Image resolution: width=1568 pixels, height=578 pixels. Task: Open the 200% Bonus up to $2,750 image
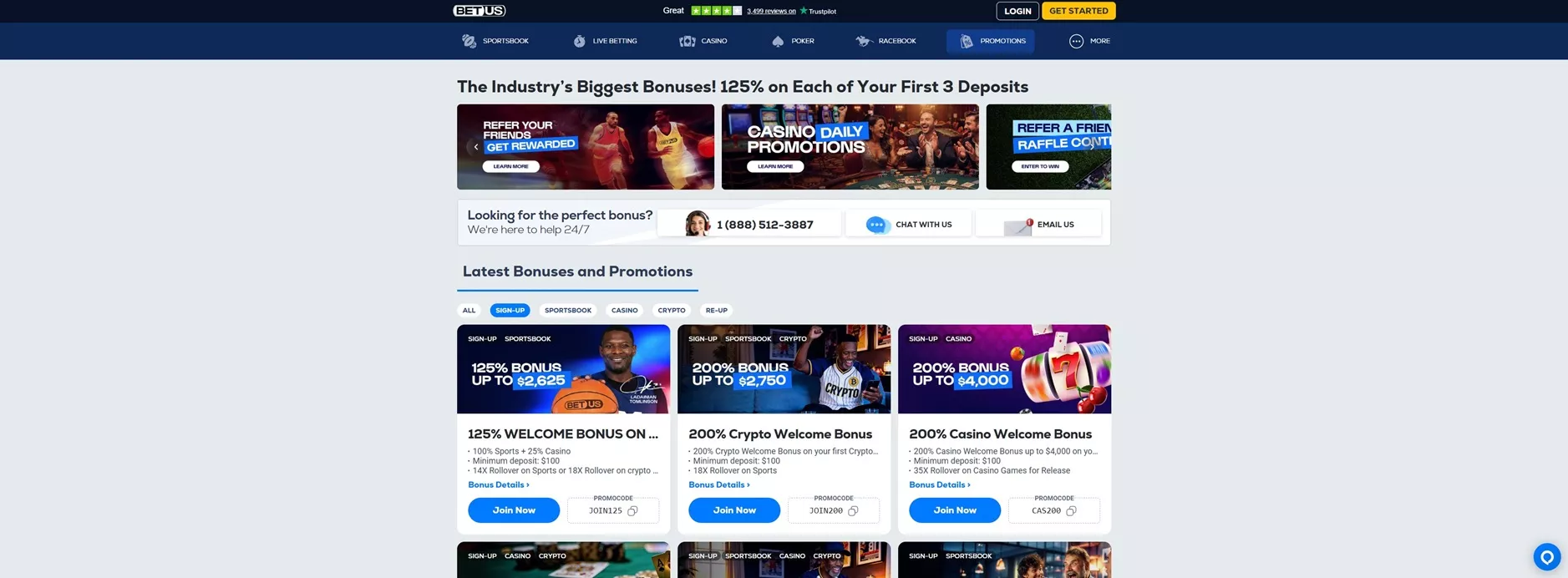coord(784,369)
